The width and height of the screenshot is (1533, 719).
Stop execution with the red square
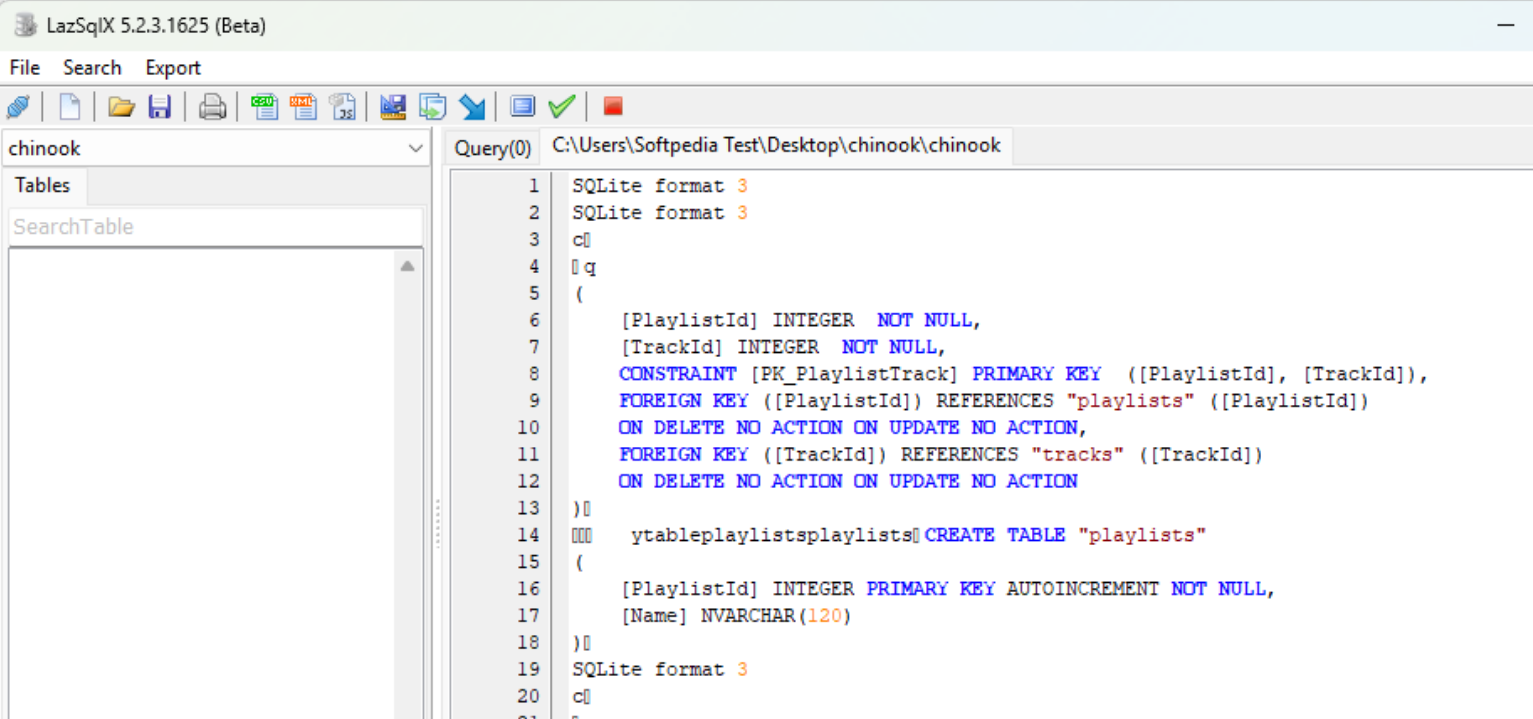(x=613, y=106)
